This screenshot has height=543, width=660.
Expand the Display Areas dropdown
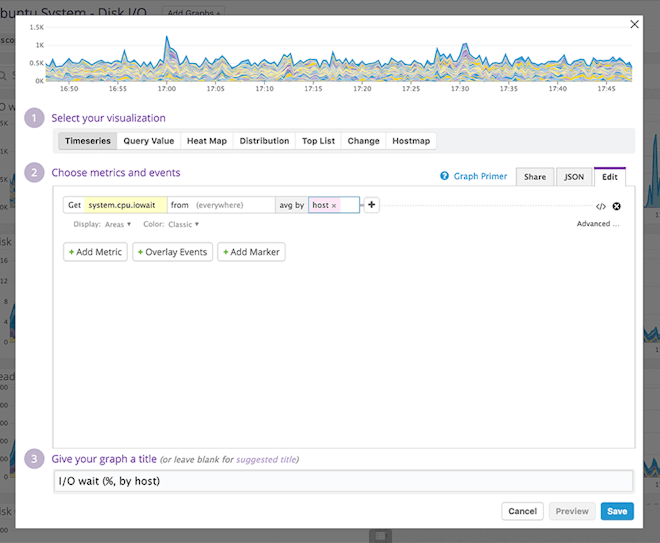pyautogui.click(x=118, y=224)
